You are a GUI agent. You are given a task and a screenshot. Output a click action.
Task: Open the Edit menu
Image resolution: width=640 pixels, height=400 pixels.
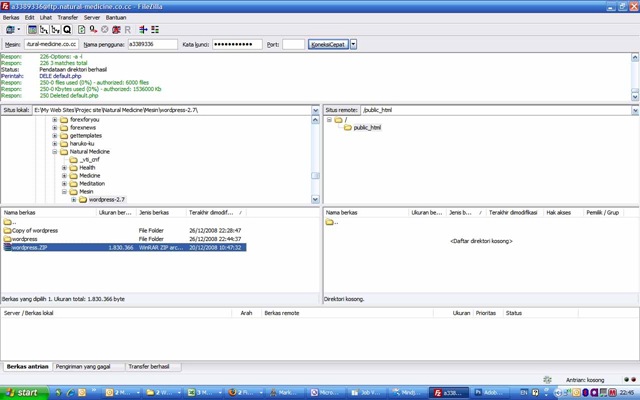[29, 18]
